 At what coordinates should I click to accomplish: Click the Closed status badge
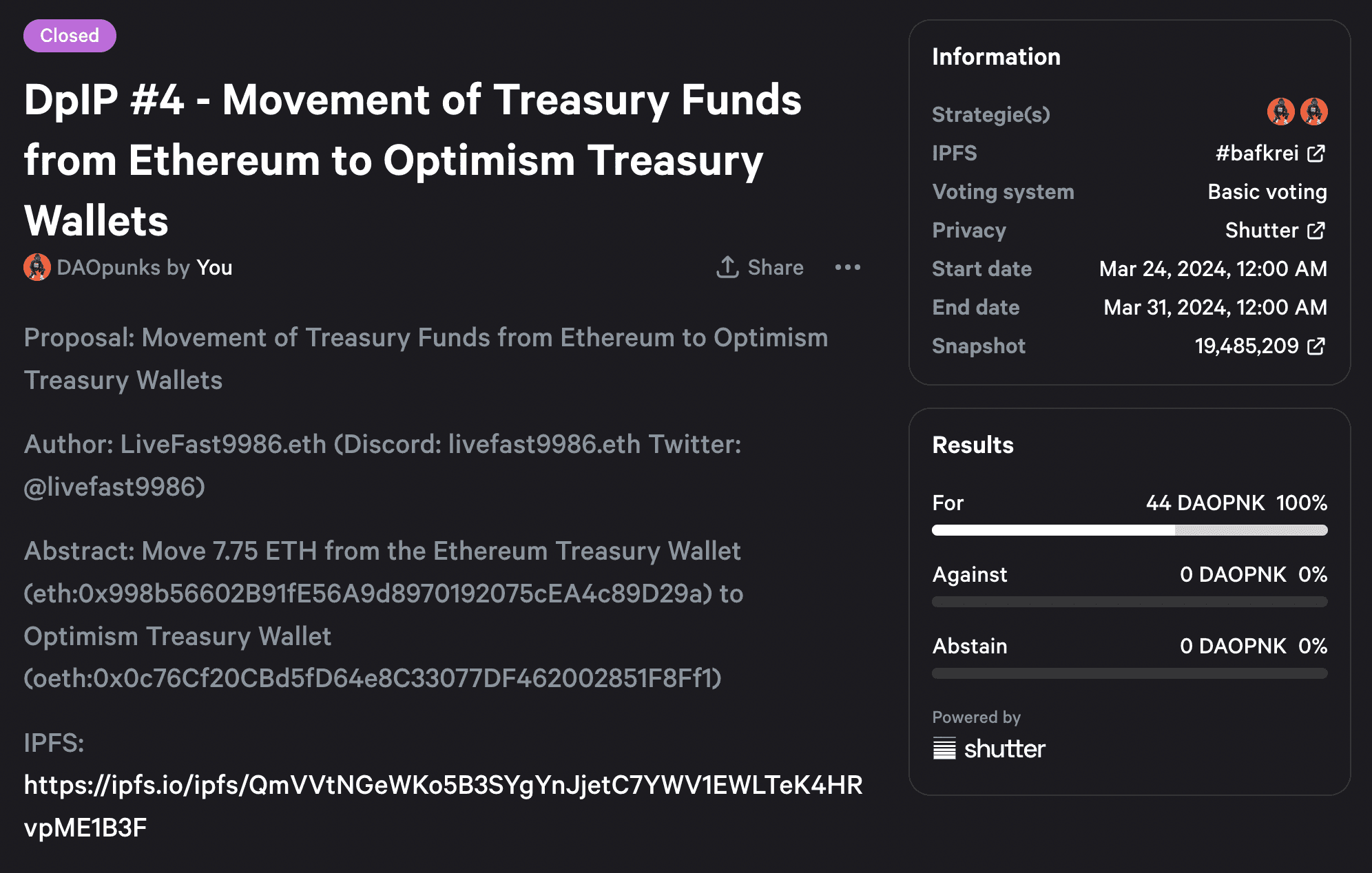coord(70,36)
